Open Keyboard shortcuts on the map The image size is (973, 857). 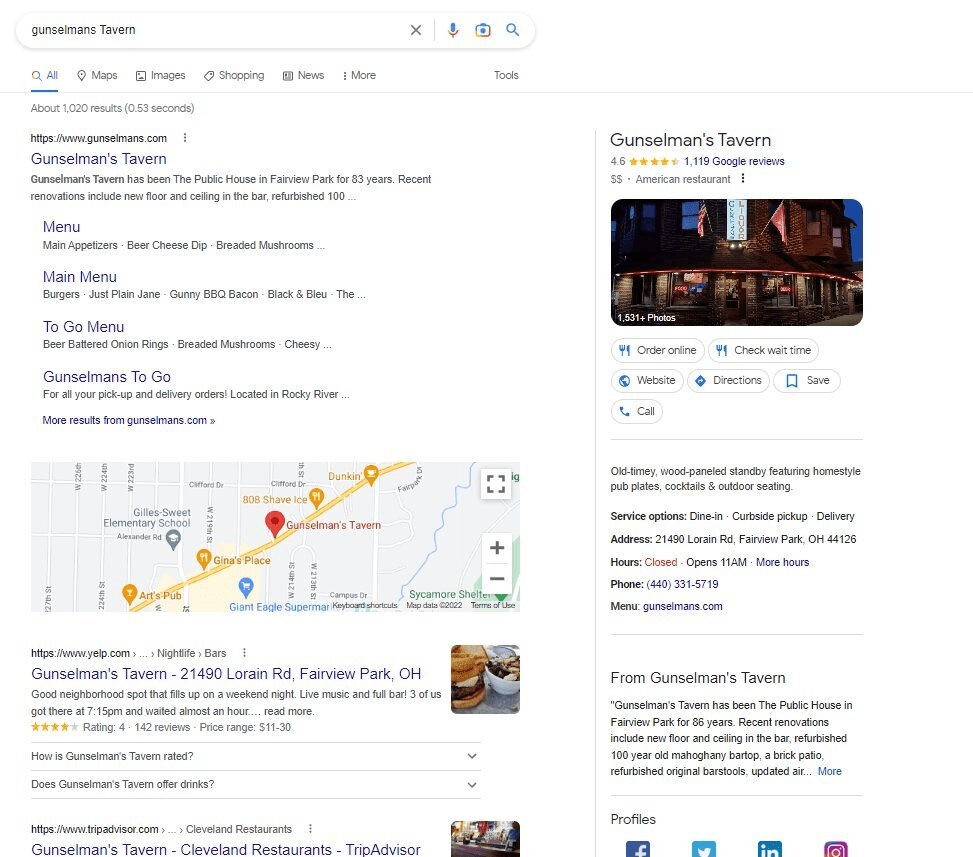(365, 606)
